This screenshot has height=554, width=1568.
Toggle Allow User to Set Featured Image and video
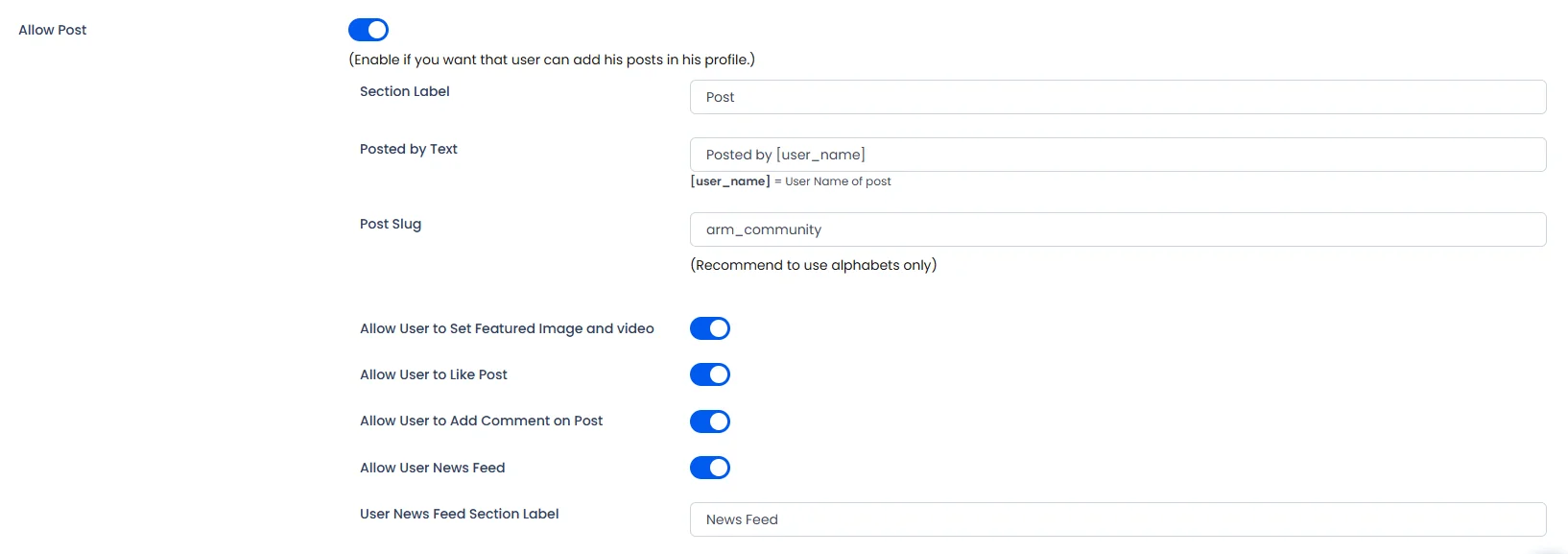(x=710, y=328)
